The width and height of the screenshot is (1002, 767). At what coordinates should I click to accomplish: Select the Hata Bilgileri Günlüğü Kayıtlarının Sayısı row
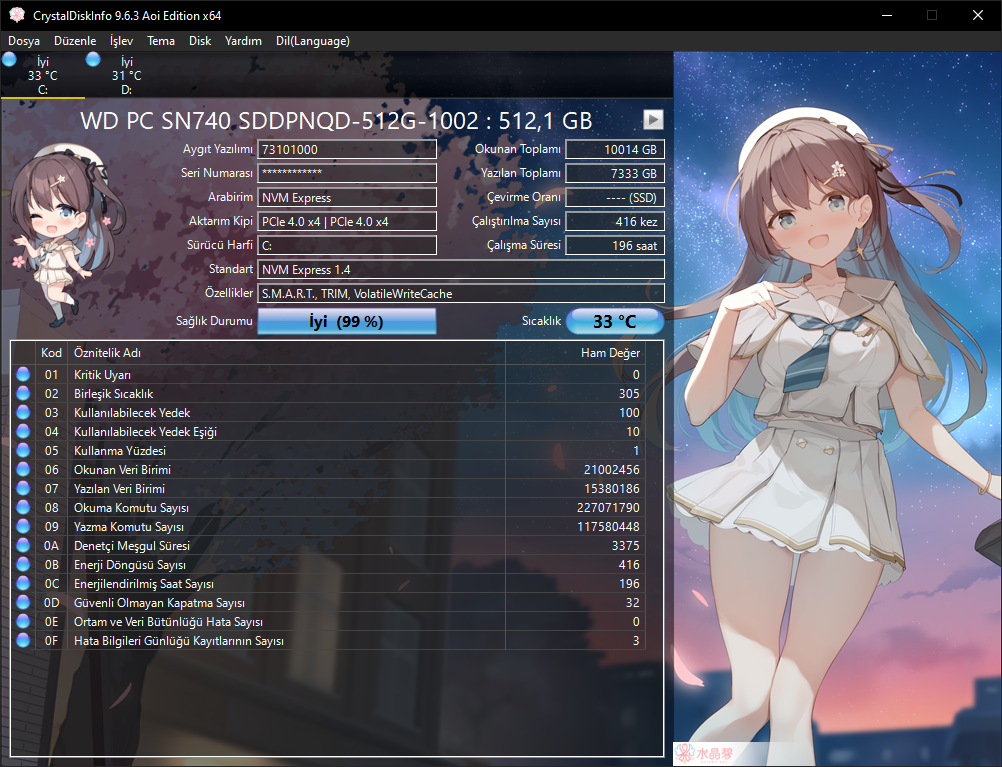point(328,640)
